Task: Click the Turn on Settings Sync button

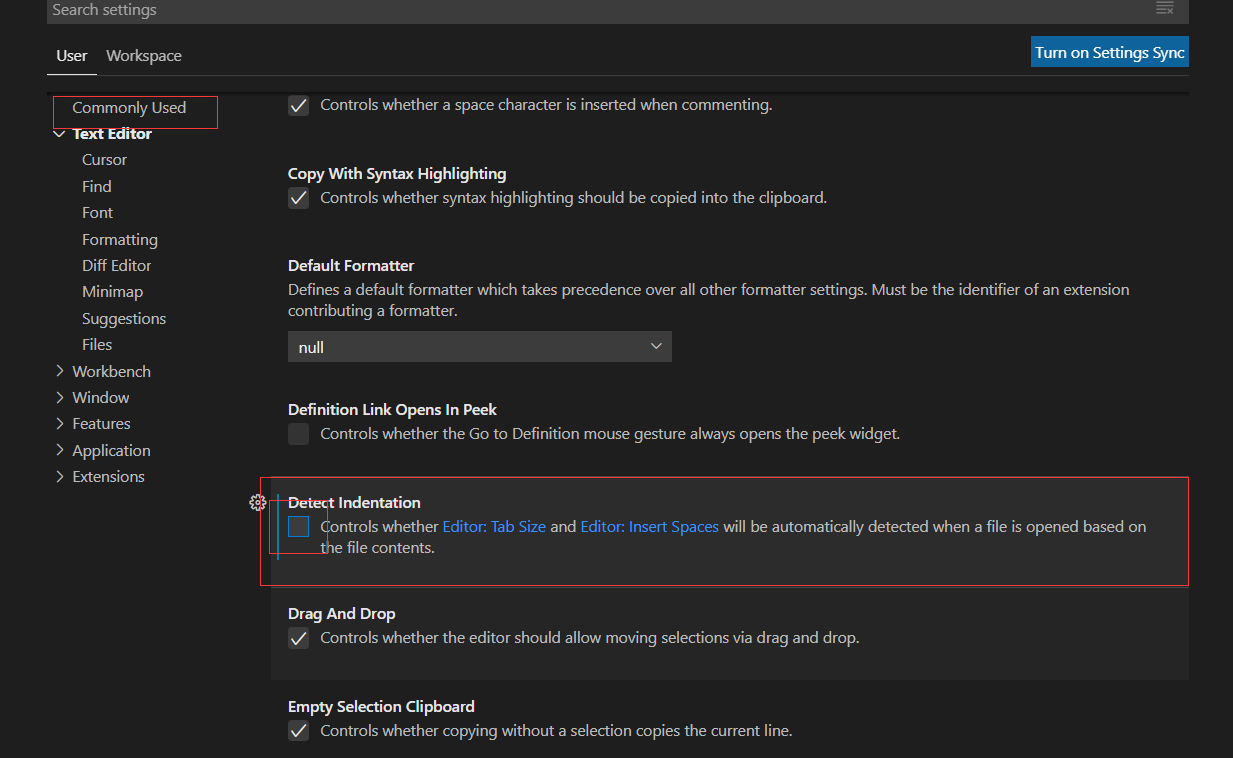Action: click(1109, 51)
